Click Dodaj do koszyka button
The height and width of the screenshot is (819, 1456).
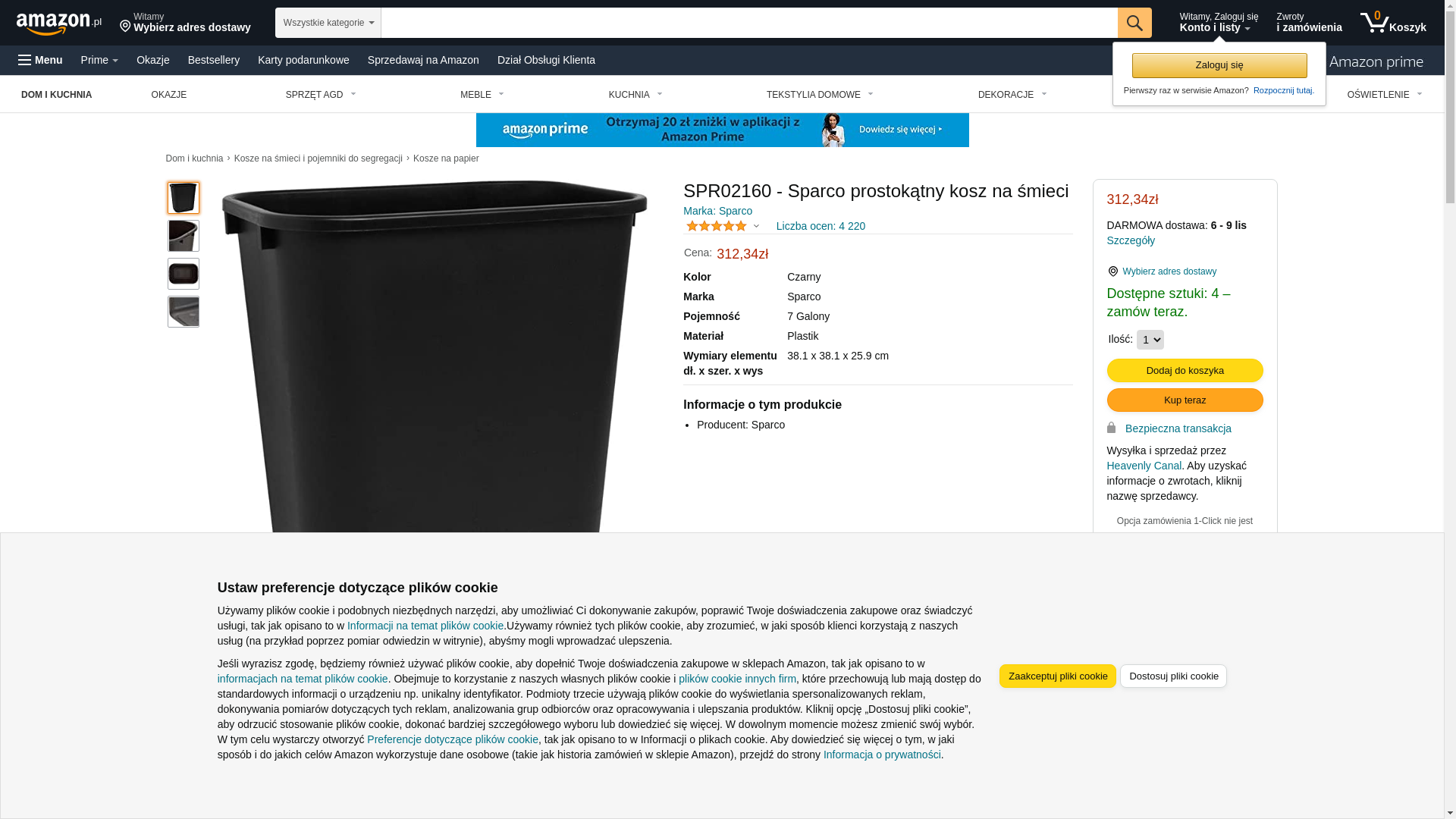[x=1185, y=370]
